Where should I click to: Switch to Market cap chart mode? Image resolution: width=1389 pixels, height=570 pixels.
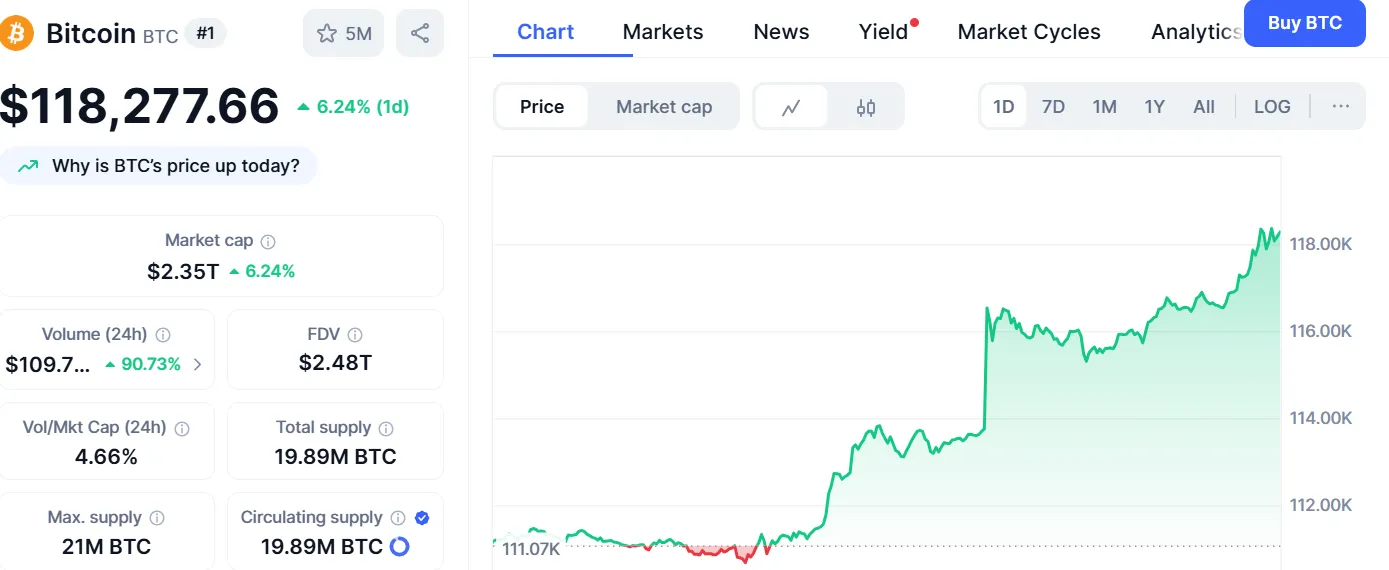click(664, 107)
